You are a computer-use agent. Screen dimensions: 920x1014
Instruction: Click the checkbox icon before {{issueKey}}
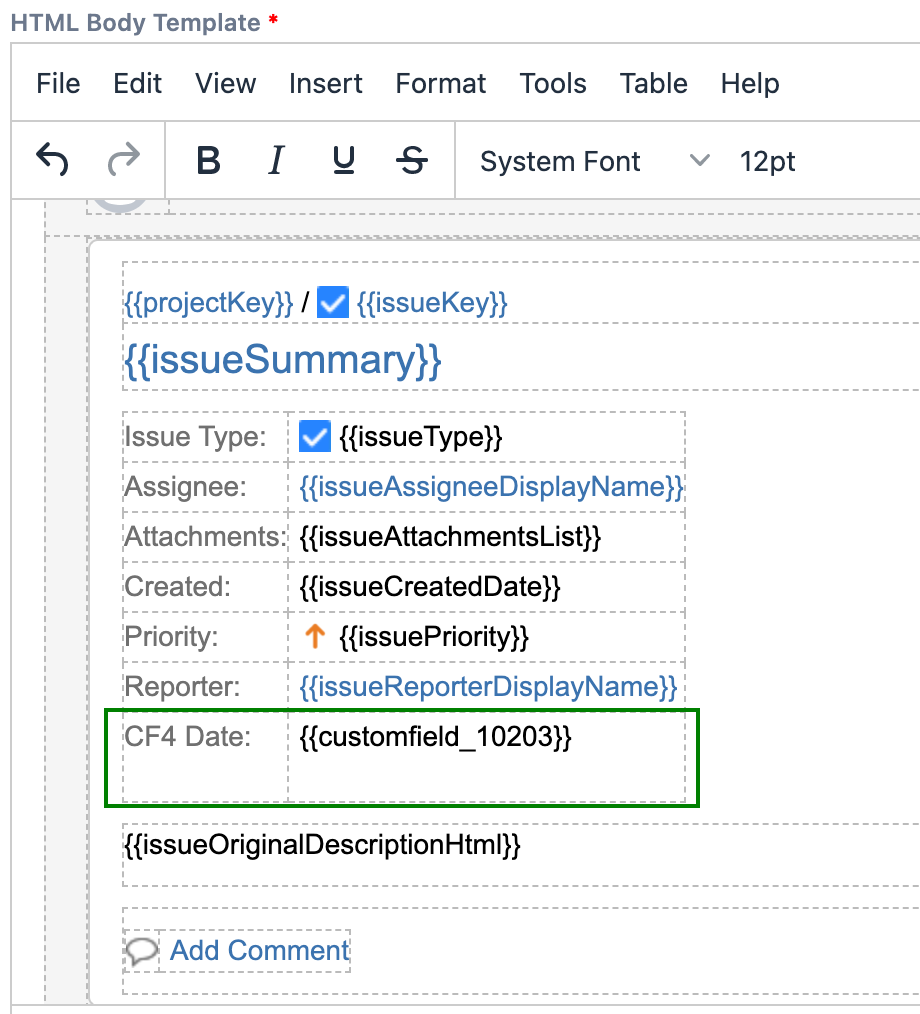coord(333,303)
